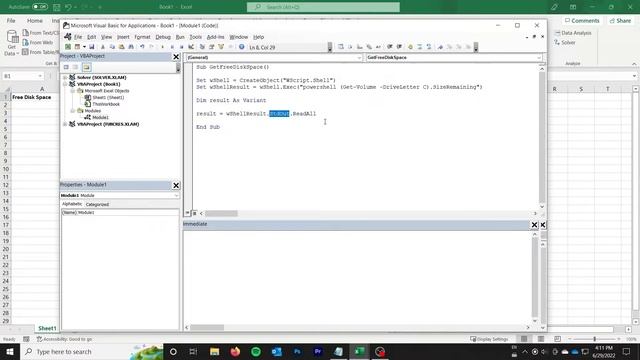
Task: Click Firefox icon in Windows taskbar
Action: [235, 351]
